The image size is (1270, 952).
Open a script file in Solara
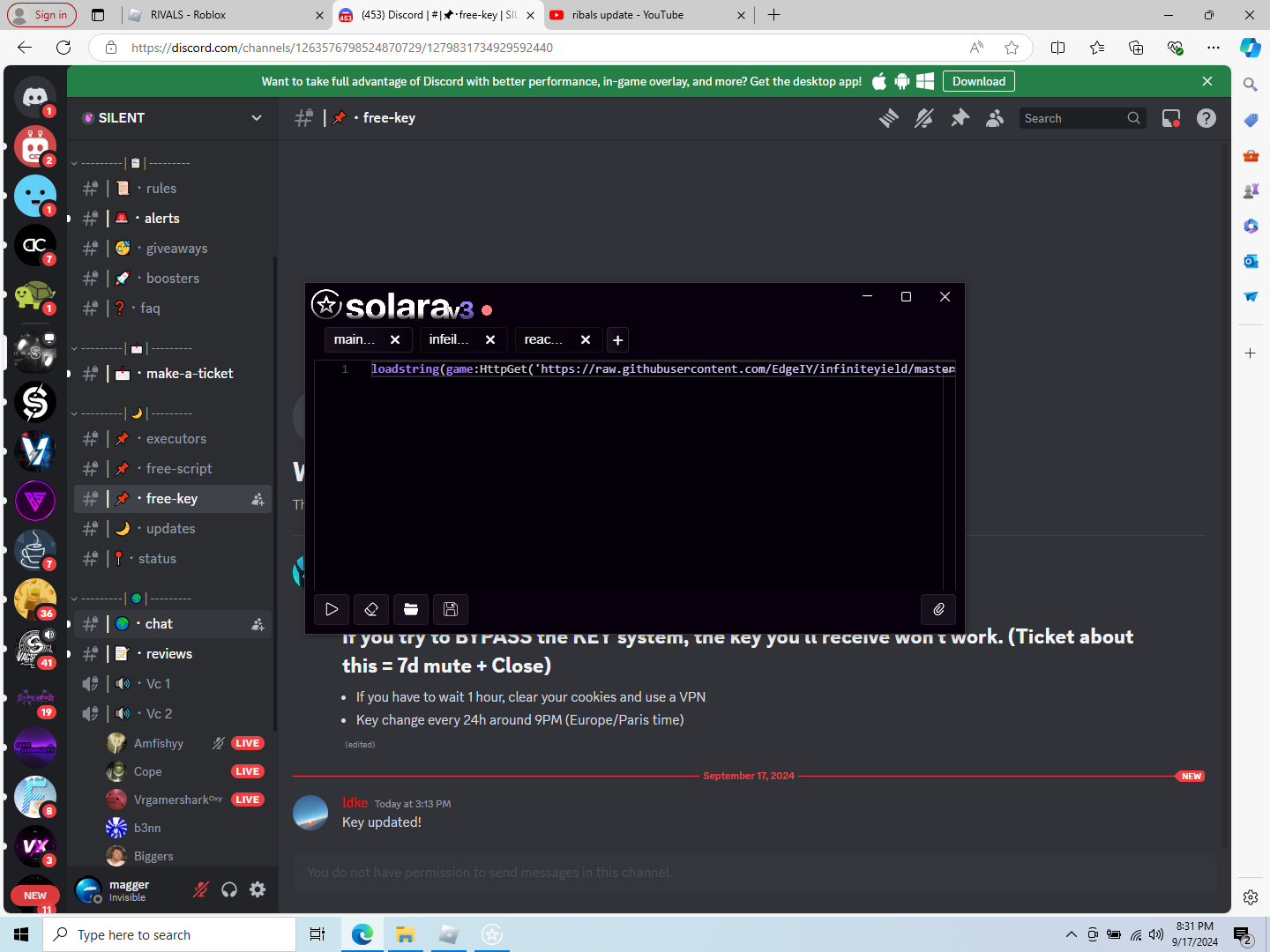(411, 609)
